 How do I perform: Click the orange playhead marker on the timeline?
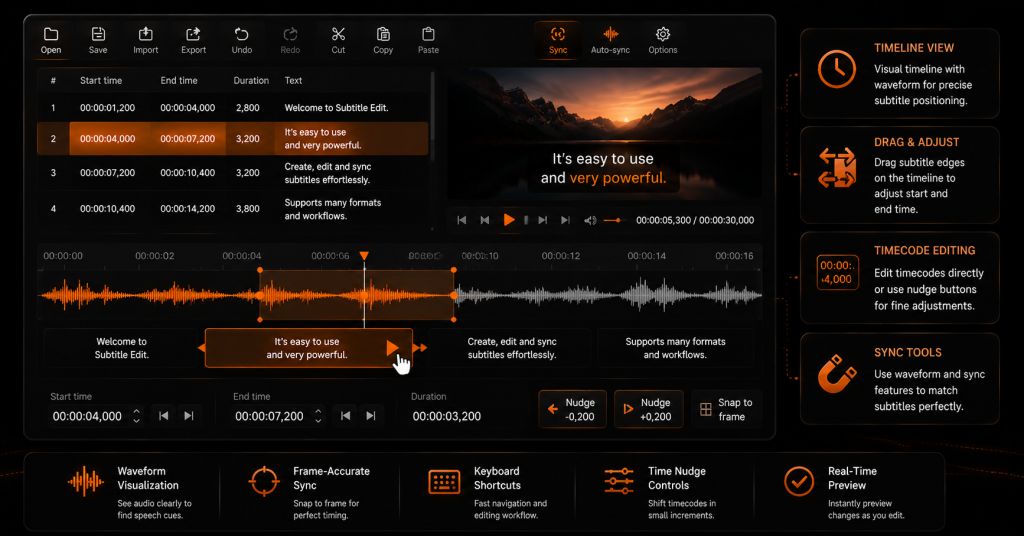[x=364, y=256]
